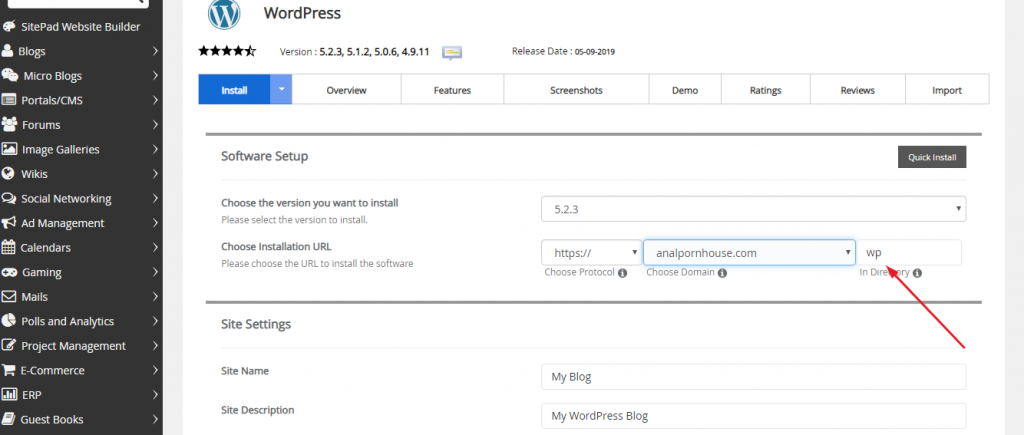Click the changelog icon beside version numbers
The image size is (1024, 435).
tap(452, 52)
